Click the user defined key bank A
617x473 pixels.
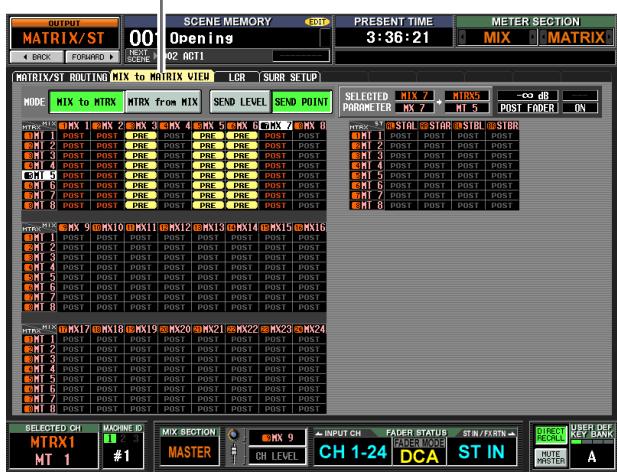click(591, 457)
